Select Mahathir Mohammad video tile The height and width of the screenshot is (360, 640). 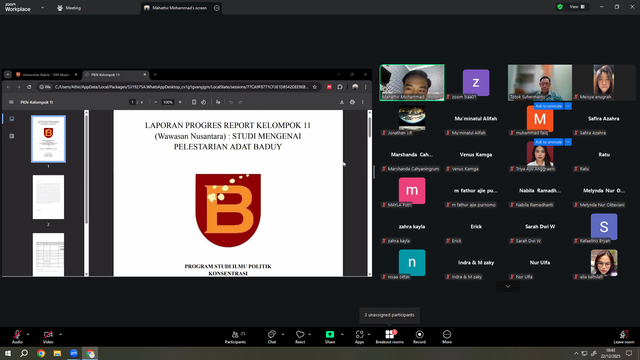tap(412, 82)
